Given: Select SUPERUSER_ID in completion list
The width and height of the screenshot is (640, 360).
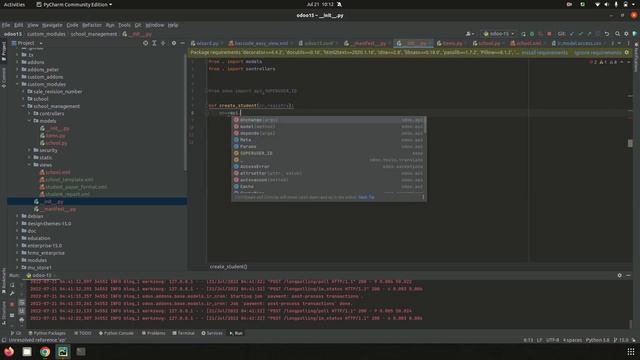Looking at the screenshot, I should point(329,153).
